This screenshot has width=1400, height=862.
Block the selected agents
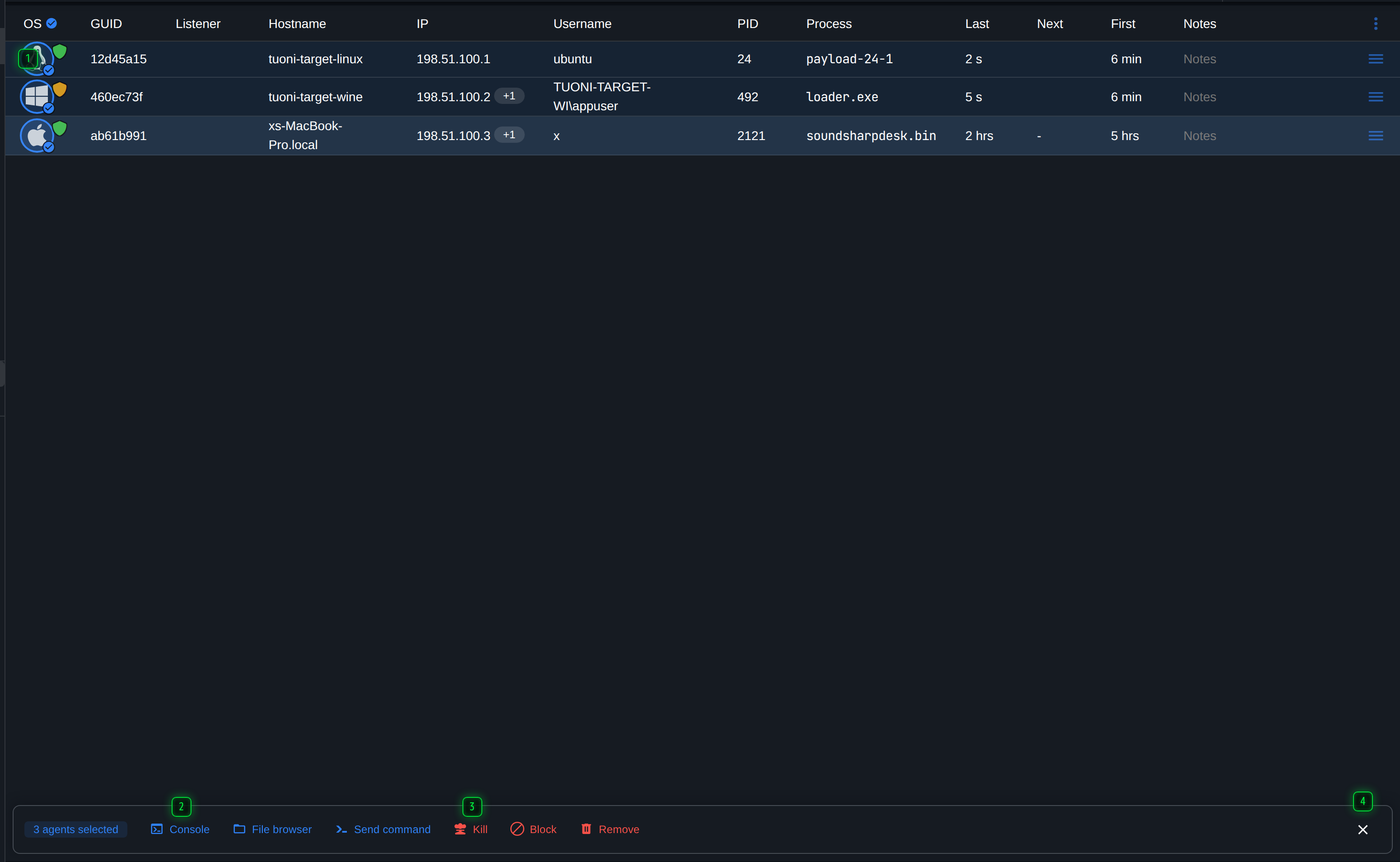533,829
